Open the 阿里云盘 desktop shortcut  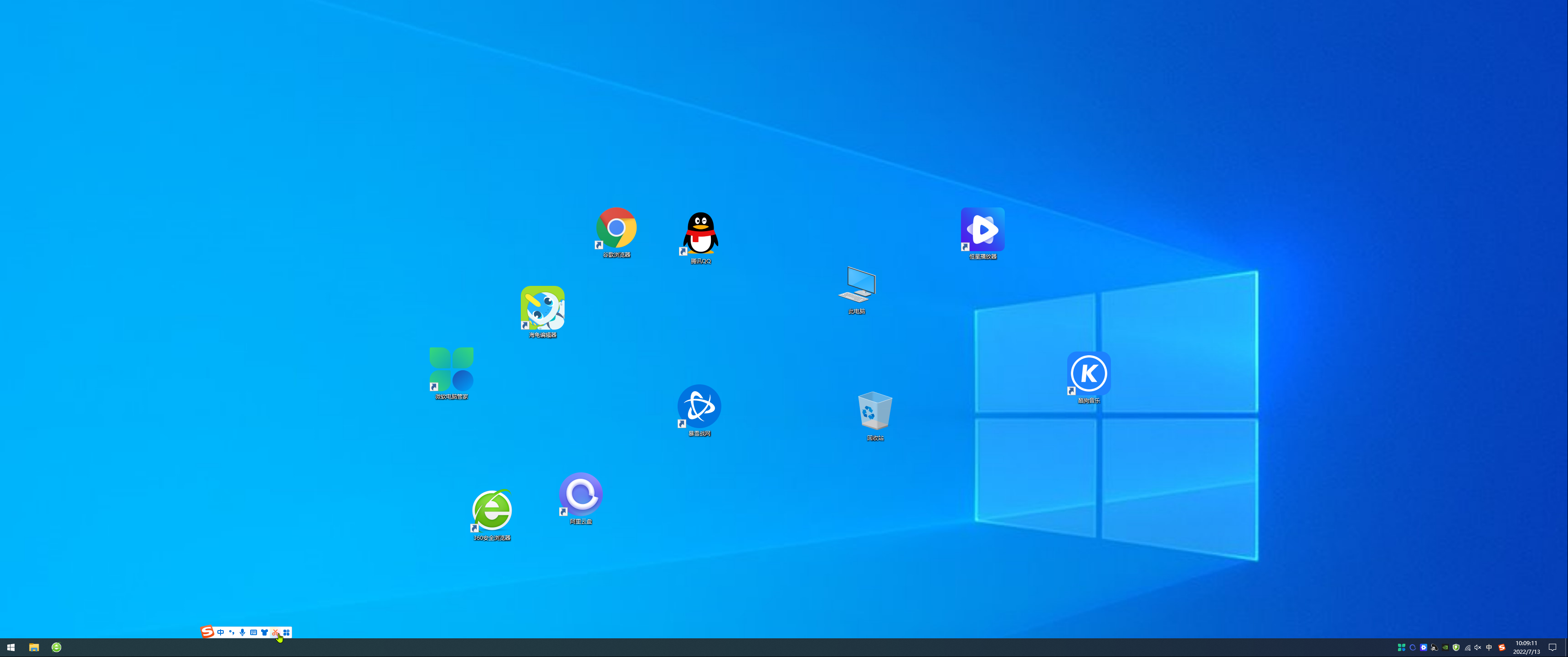click(x=581, y=498)
